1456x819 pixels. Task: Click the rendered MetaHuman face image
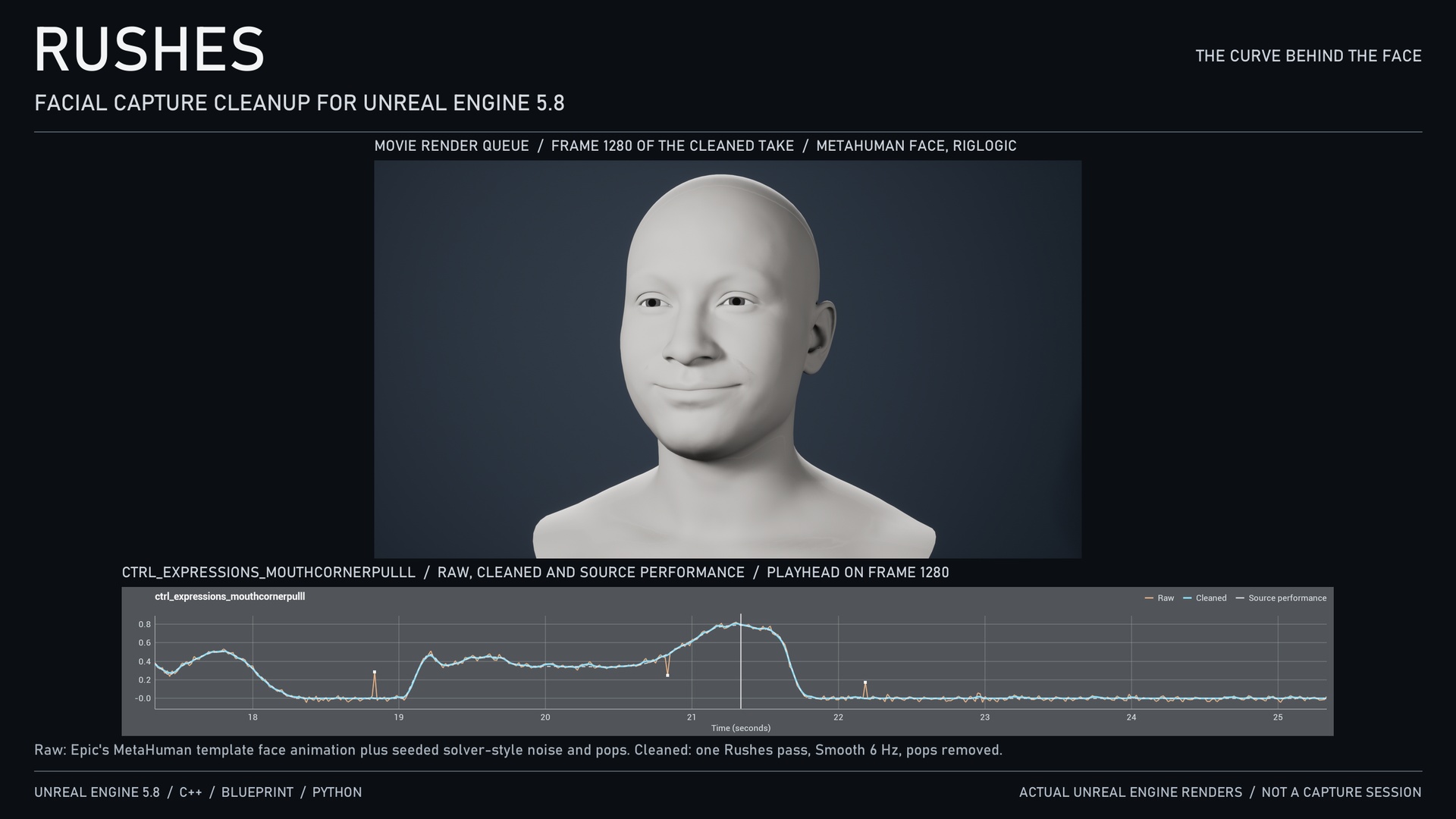(x=727, y=359)
